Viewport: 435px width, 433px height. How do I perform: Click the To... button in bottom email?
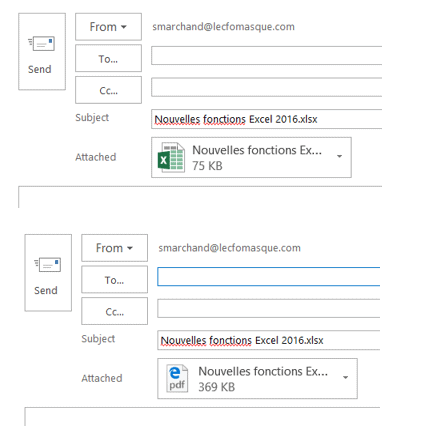click(114, 279)
